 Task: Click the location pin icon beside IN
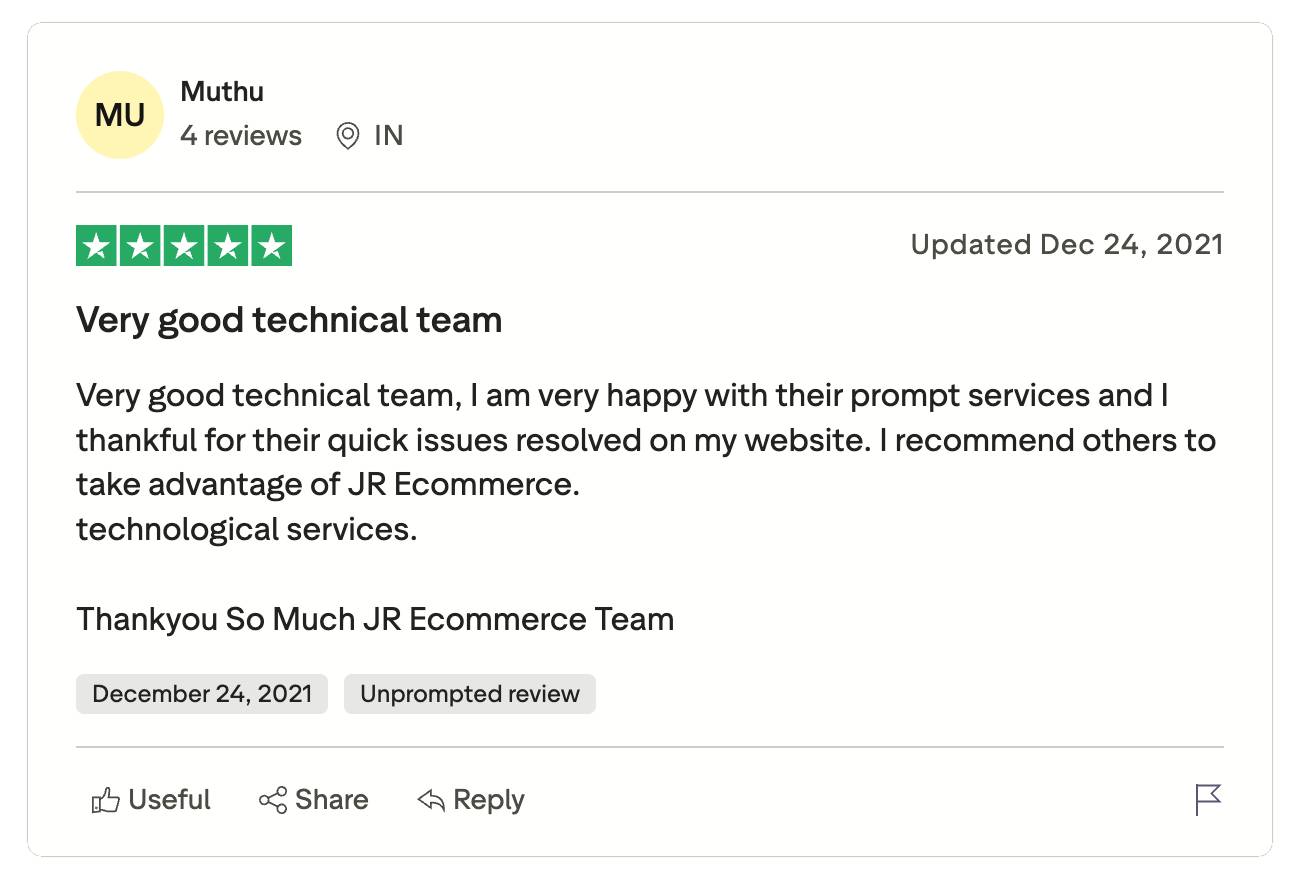(348, 136)
